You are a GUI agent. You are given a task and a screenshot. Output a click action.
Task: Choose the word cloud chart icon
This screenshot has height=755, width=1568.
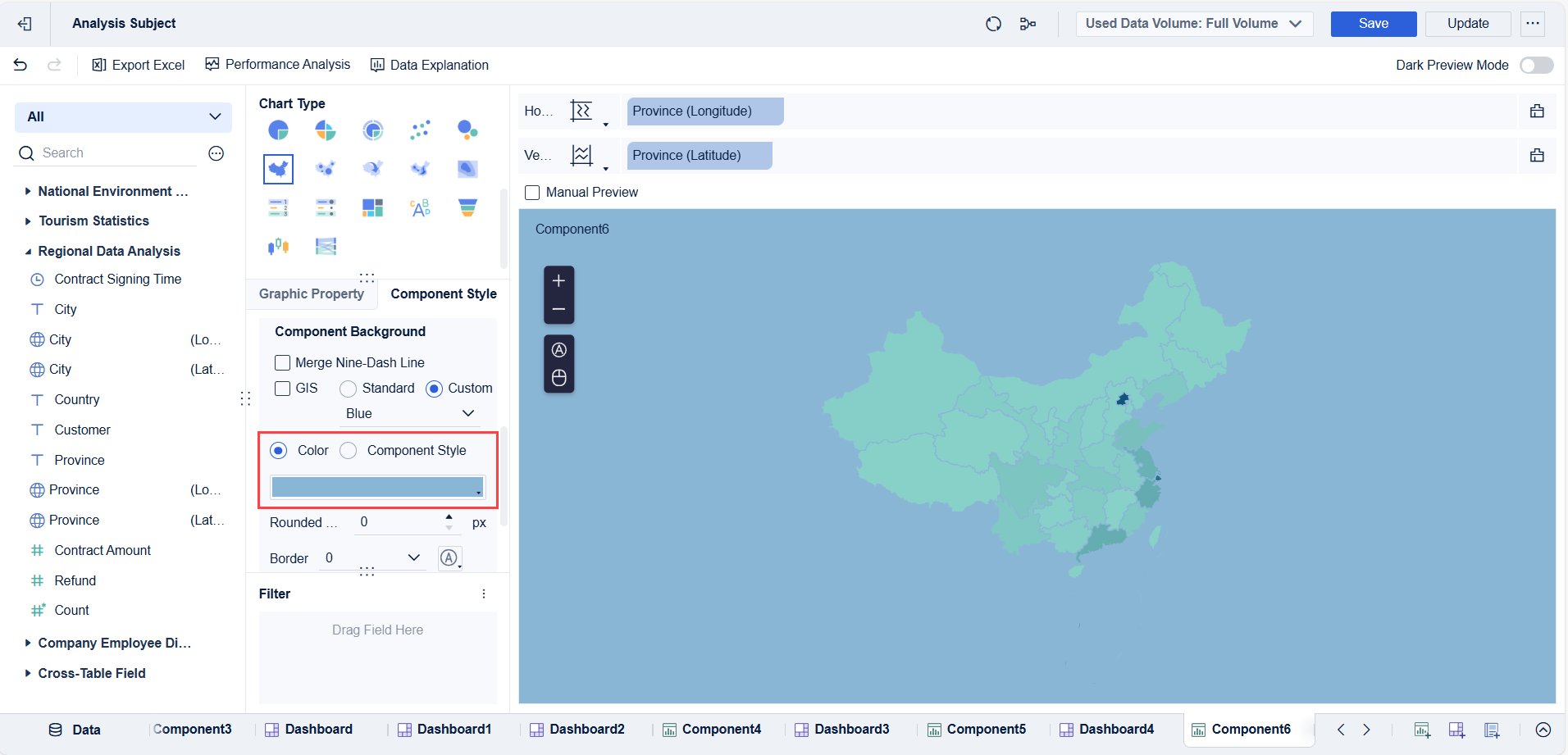420,208
